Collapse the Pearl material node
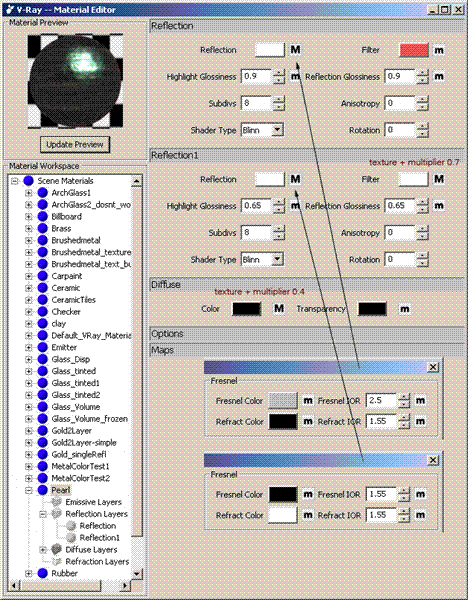The height and width of the screenshot is (600, 468). tap(29, 490)
